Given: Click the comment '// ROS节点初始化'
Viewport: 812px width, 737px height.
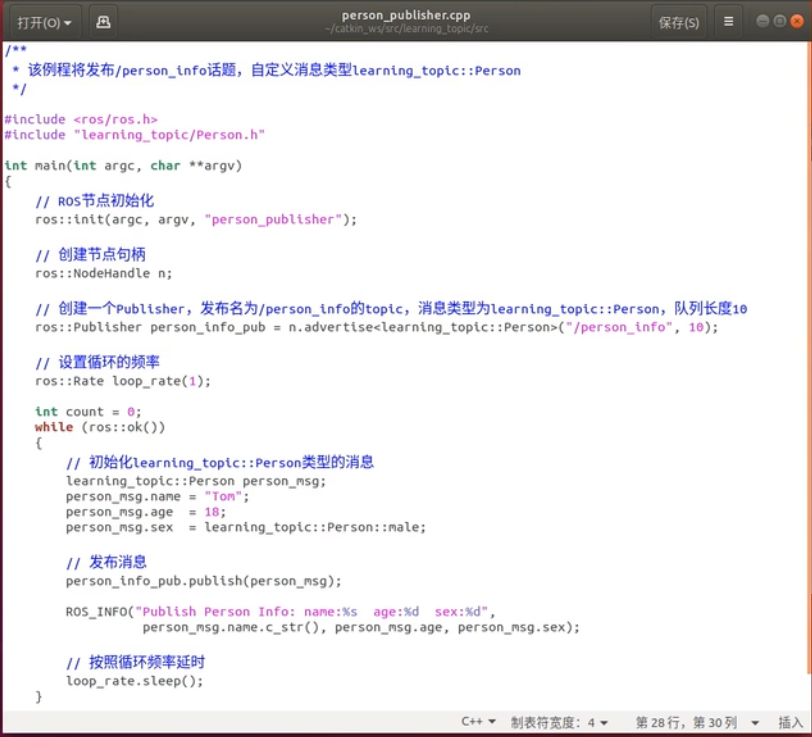Looking at the screenshot, I should 95,201.
